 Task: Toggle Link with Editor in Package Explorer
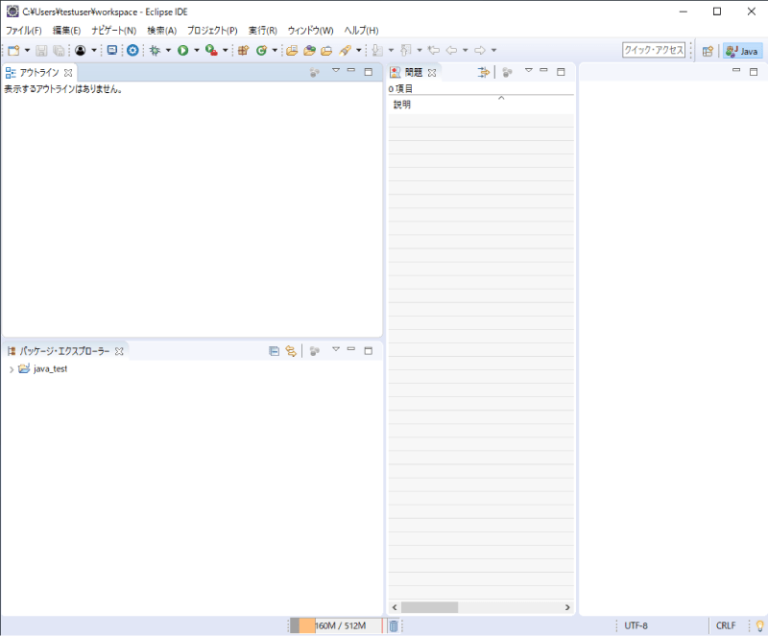[291, 351]
